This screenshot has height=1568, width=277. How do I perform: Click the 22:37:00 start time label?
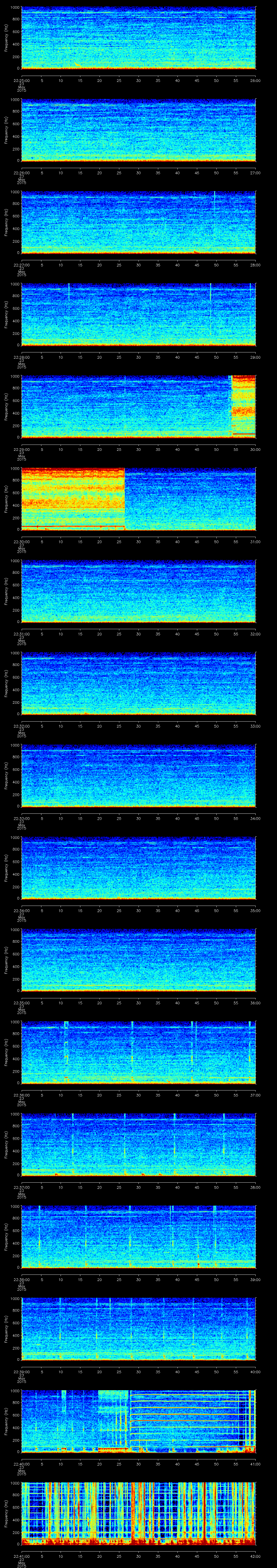pyautogui.click(x=21, y=1187)
